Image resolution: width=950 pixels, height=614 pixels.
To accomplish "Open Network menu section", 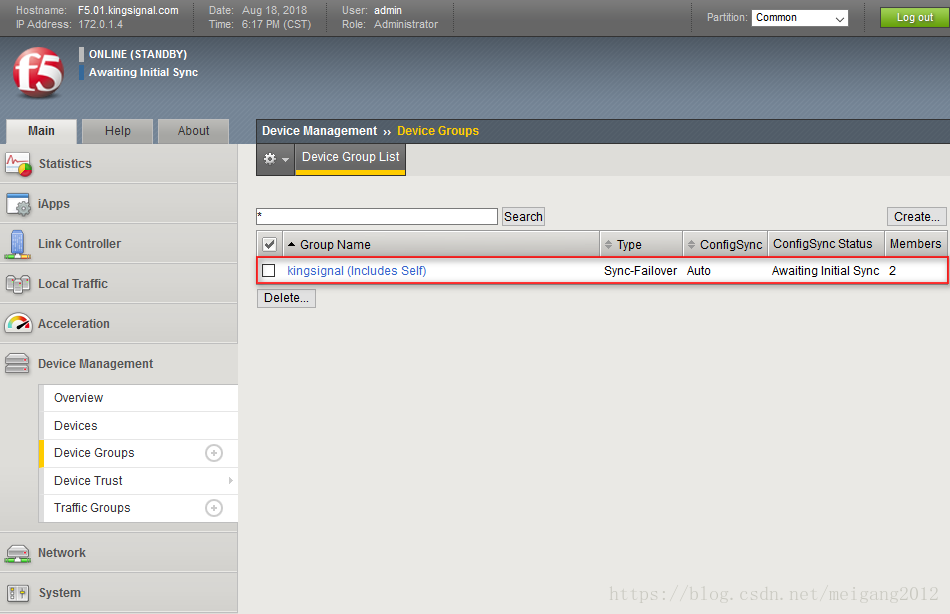I will (x=119, y=553).
